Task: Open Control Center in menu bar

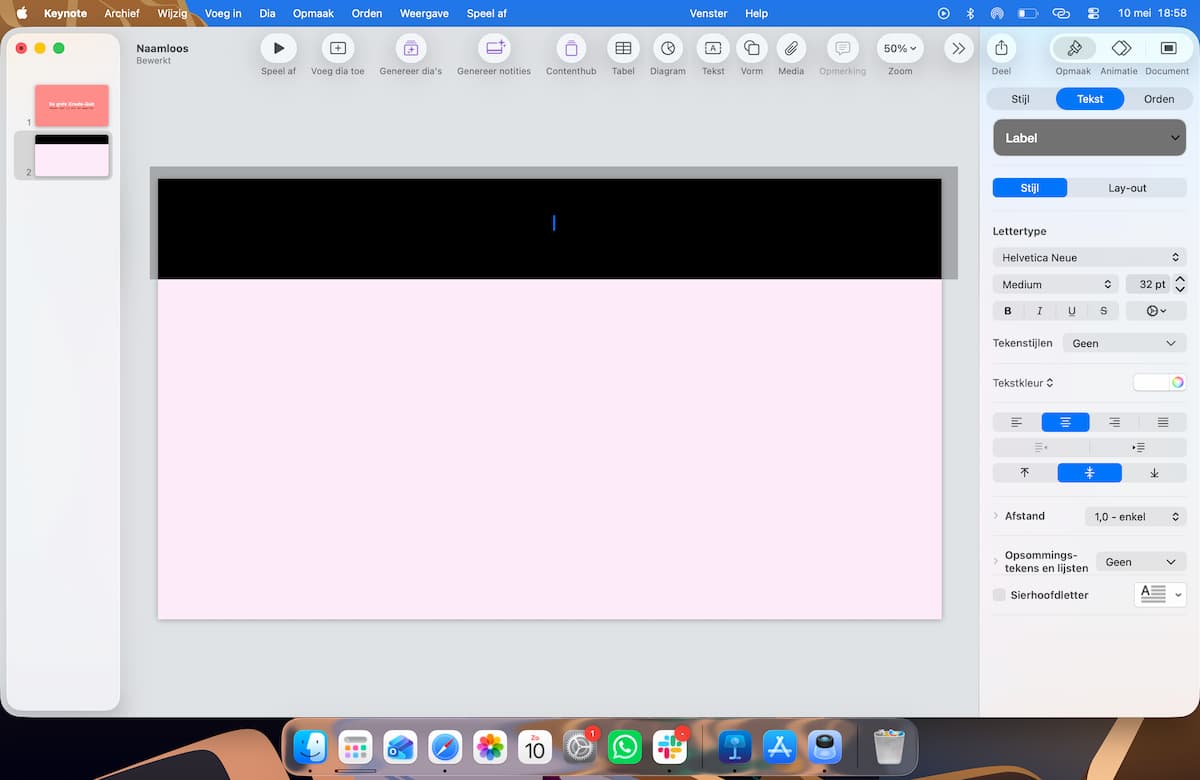Action: (1092, 13)
